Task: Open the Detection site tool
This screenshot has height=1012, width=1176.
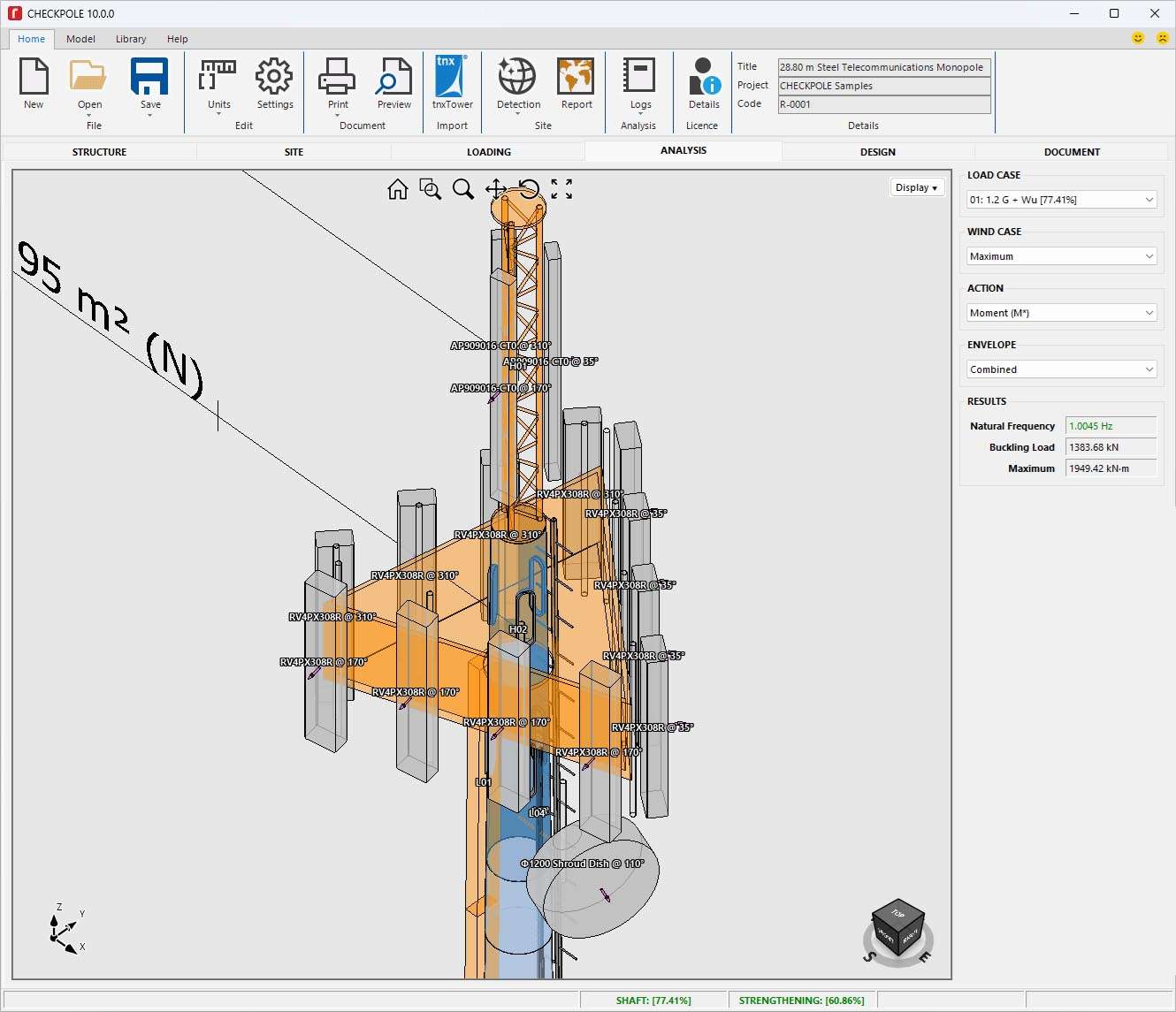Action: point(517,77)
